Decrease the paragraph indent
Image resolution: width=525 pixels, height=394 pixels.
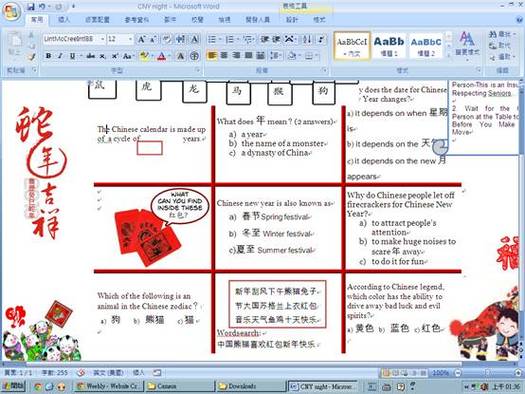tap(265, 40)
